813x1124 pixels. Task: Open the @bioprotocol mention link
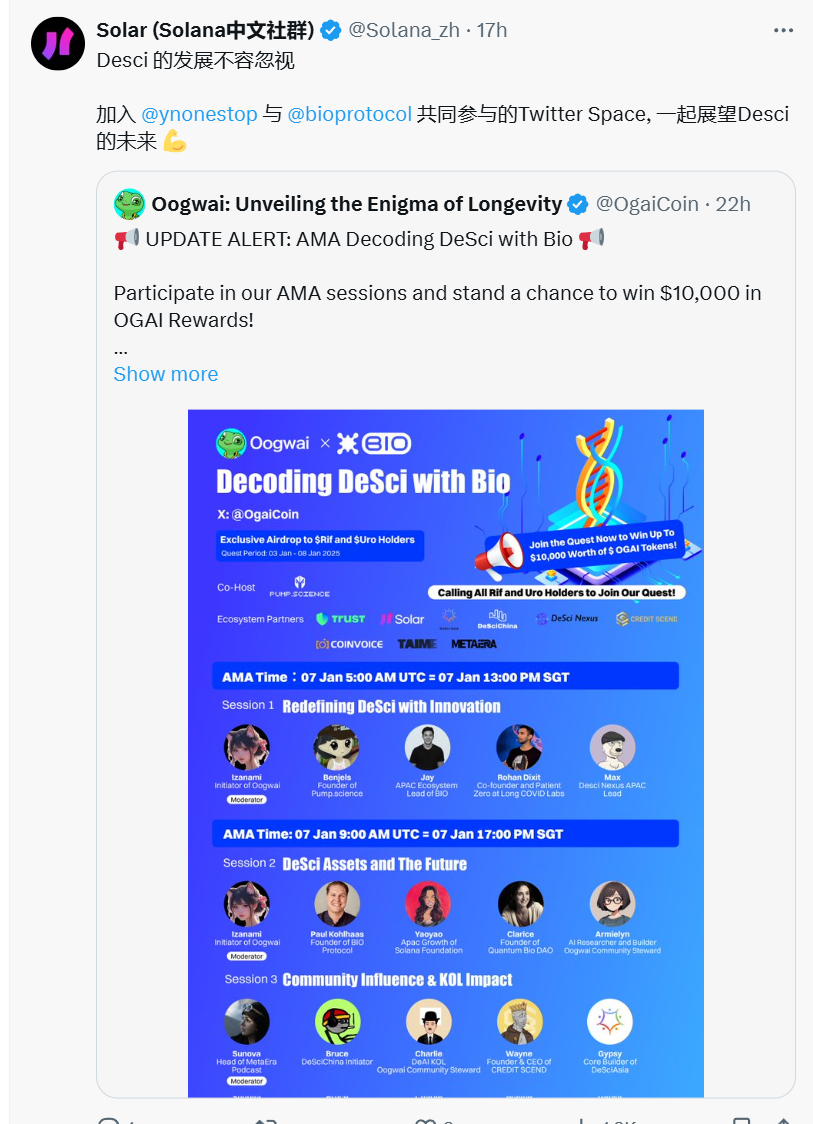[350, 114]
